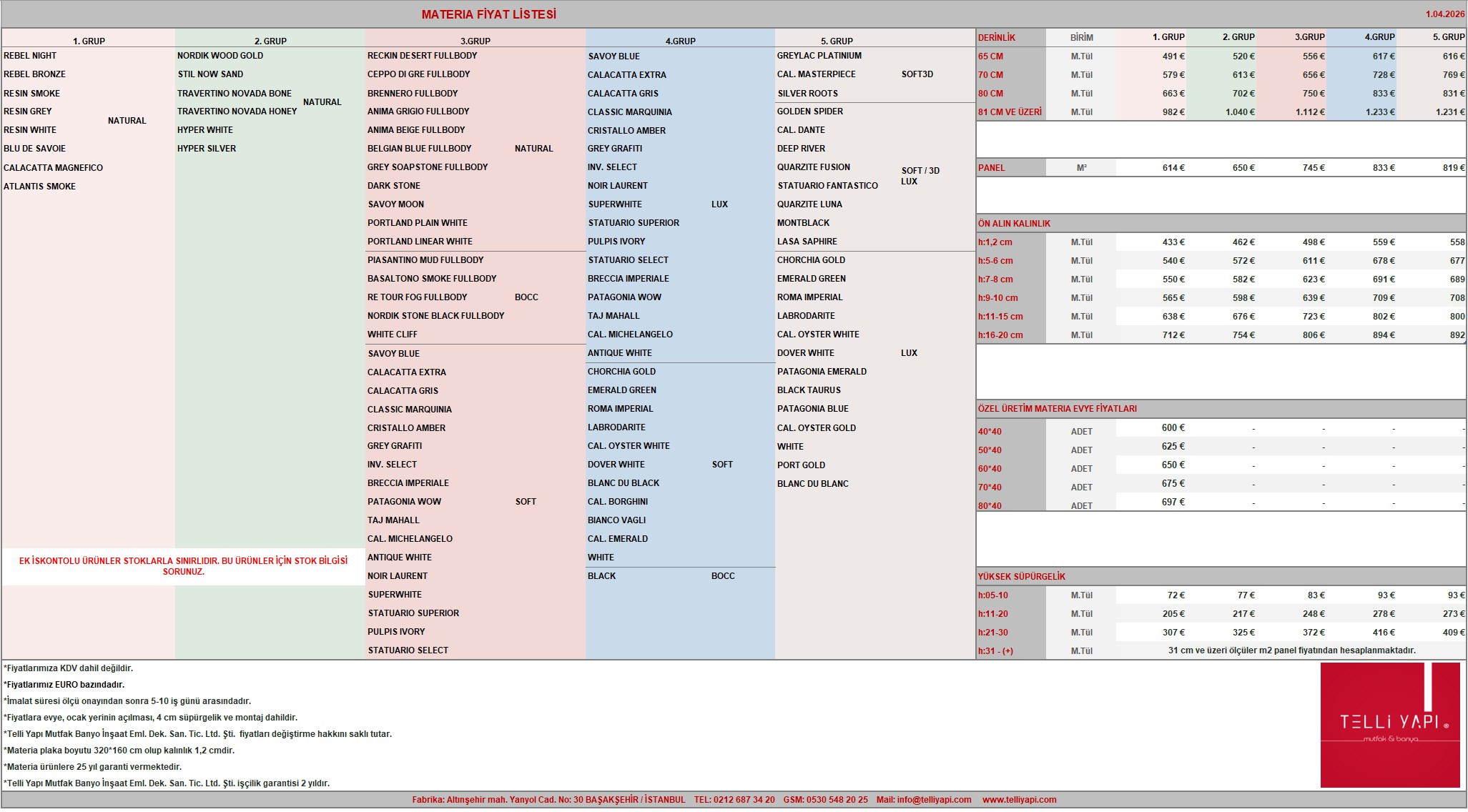Select the 614 € panel price
The width and height of the screenshot is (1468, 812).
[x=1173, y=168]
